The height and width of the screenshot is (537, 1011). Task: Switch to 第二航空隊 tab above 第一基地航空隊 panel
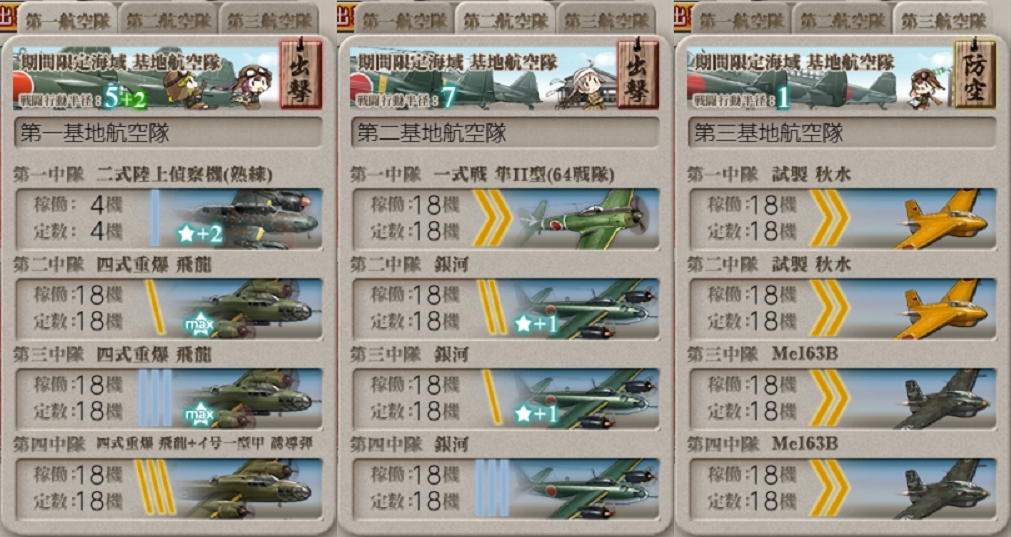168,20
